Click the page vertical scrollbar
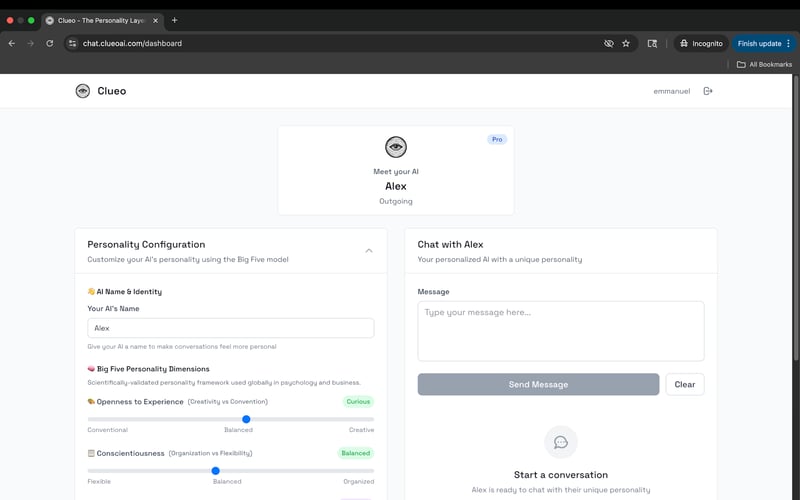This screenshot has height=500, width=800. 796,217
